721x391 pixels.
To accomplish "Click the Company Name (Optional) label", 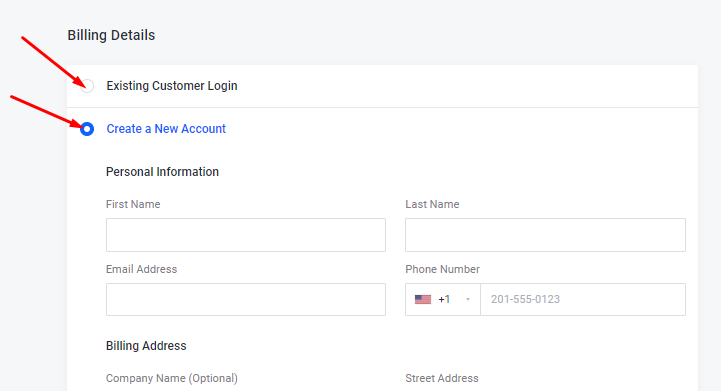I will 172,378.
